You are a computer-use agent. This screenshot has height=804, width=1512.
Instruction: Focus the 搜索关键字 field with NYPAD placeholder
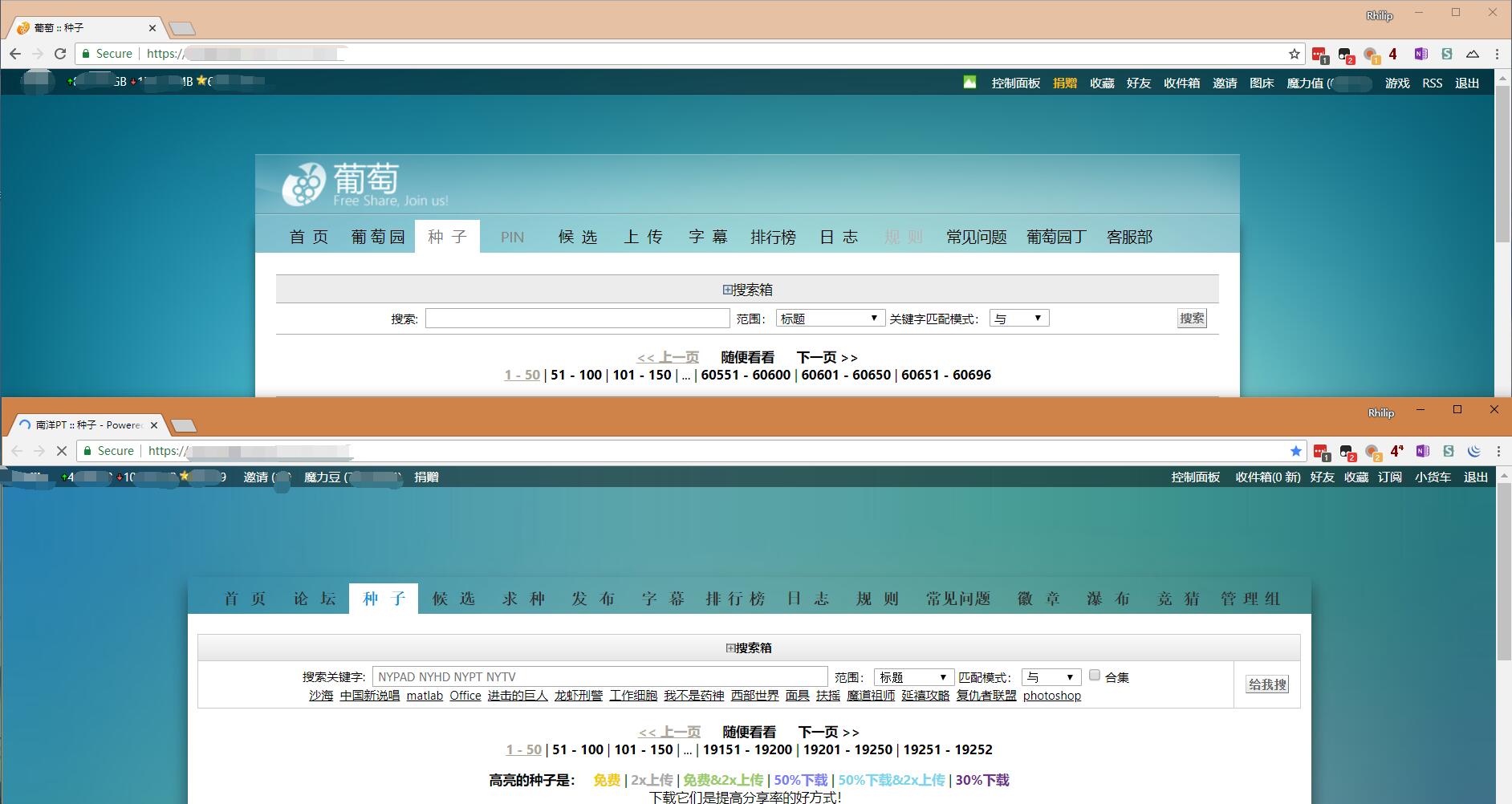point(600,676)
